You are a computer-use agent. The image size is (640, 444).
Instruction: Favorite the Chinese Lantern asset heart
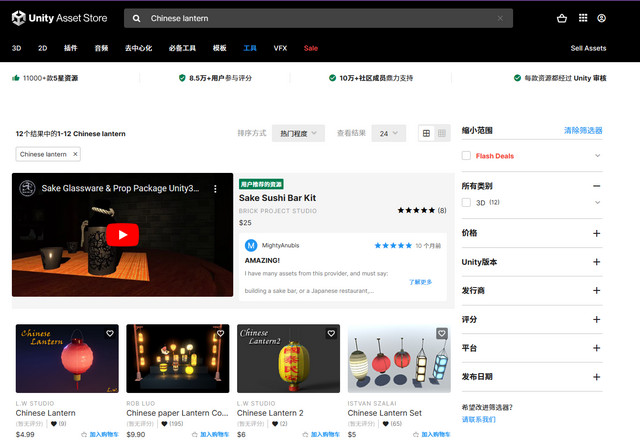(110, 333)
